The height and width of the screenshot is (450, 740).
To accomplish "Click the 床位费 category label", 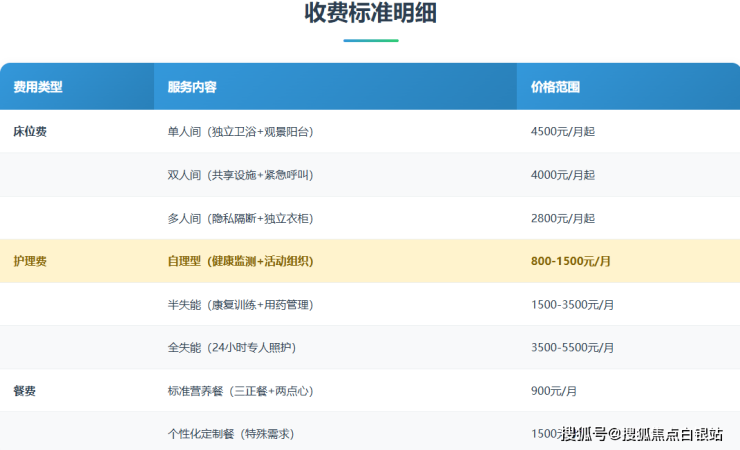I will click(30, 131).
